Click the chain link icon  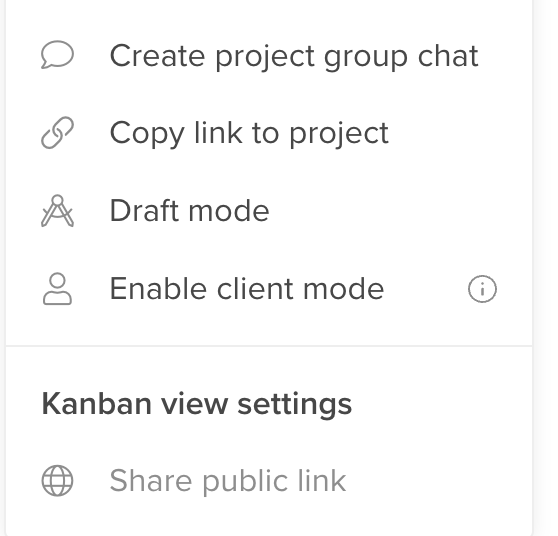(57, 132)
